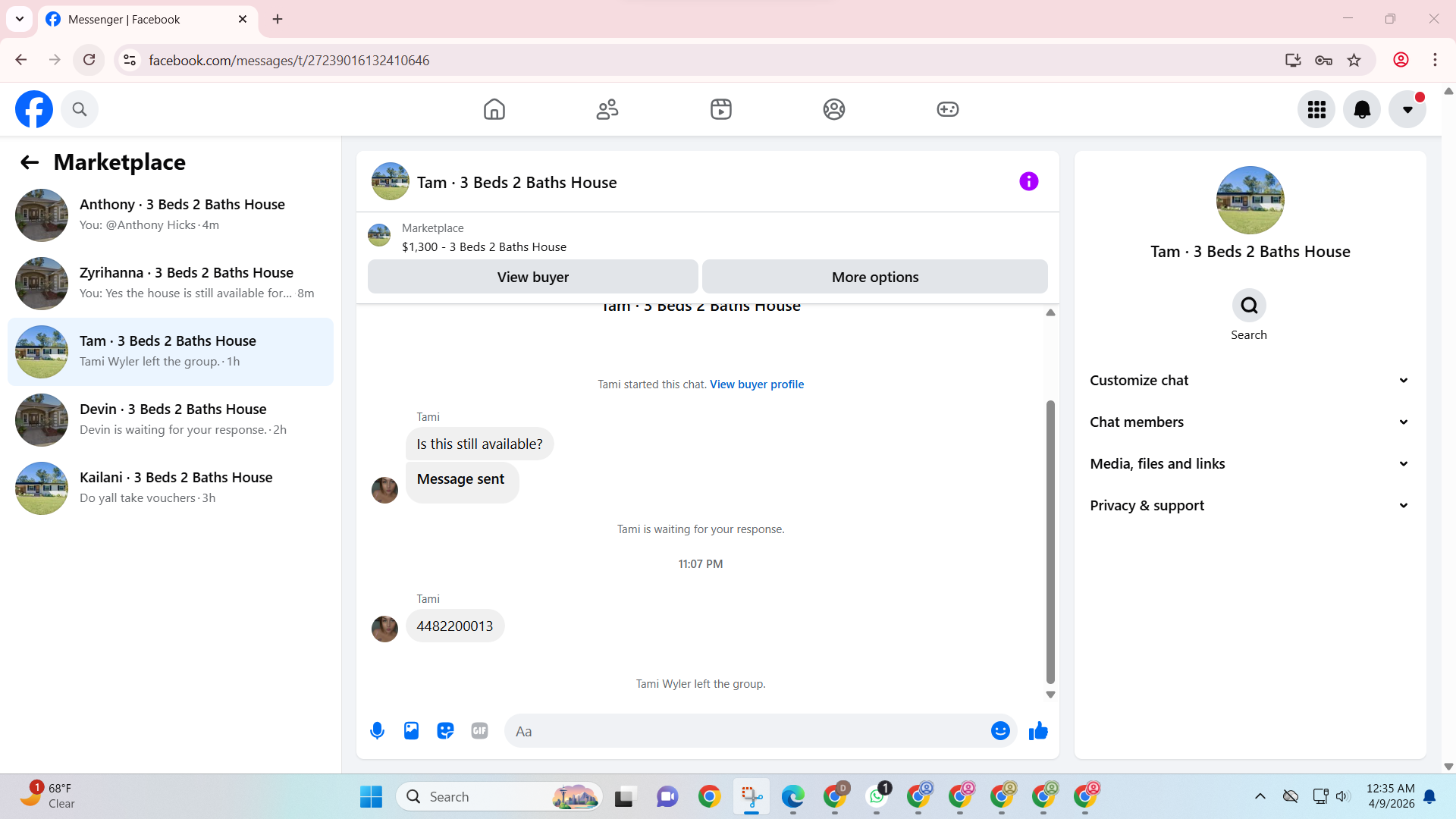
Task: Toggle conversation information purple icon
Action: tap(1028, 182)
